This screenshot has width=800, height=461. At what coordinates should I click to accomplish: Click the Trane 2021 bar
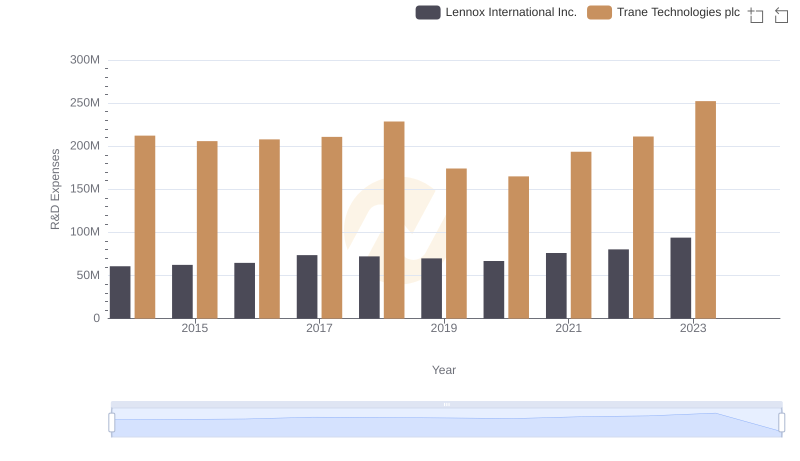click(581, 235)
